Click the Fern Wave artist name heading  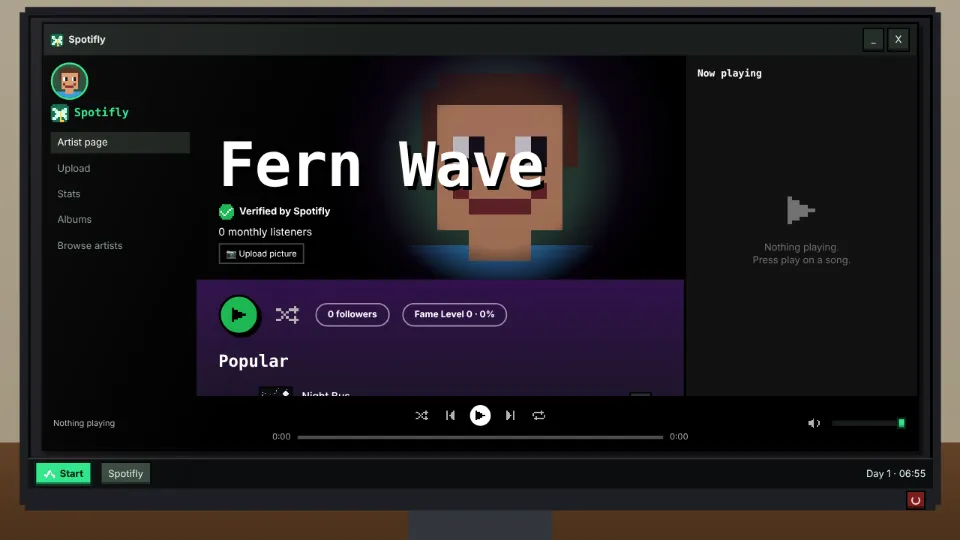click(x=383, y=164)
